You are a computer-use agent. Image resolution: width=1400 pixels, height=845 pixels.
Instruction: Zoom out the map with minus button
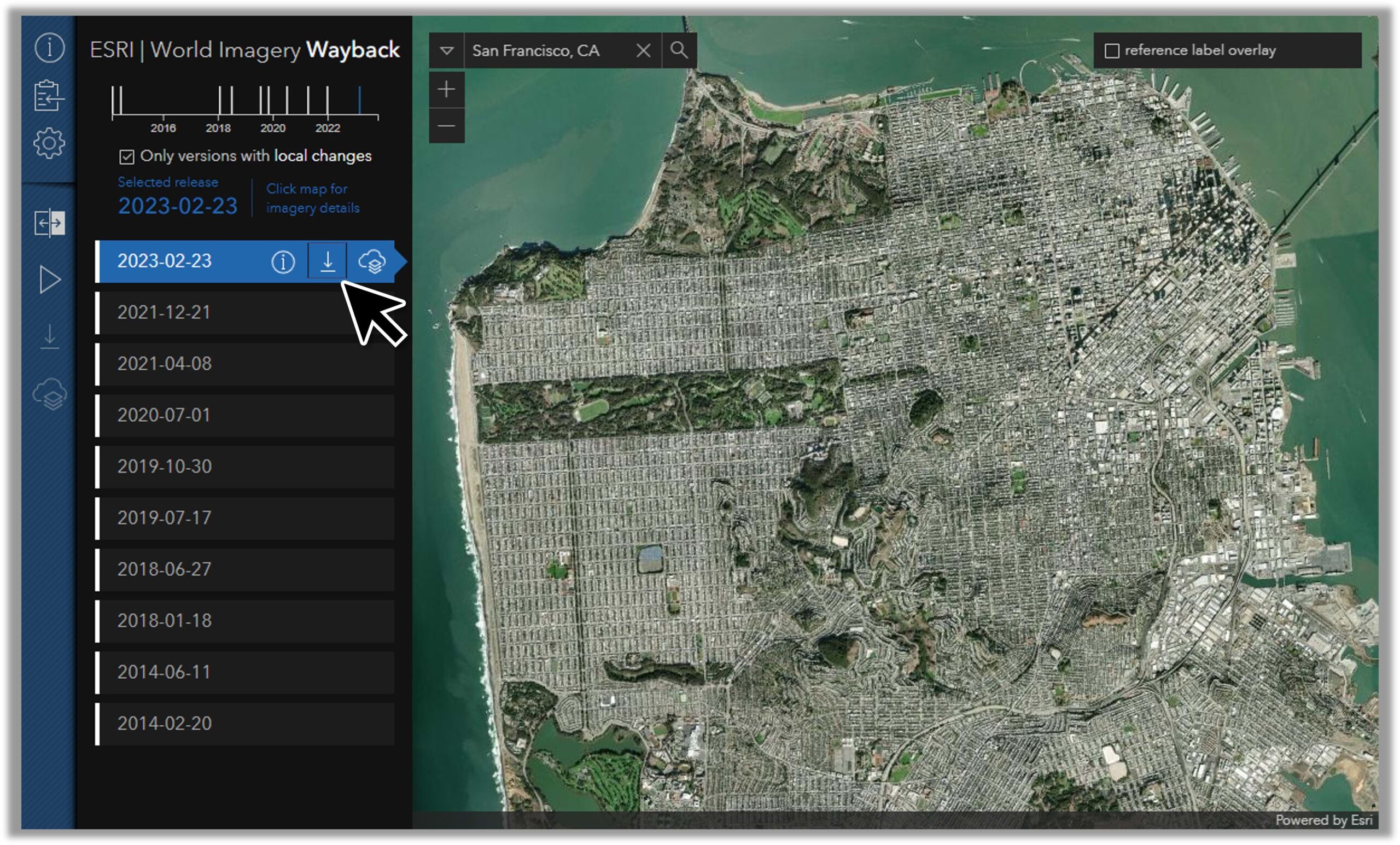(x=447, y=126)
